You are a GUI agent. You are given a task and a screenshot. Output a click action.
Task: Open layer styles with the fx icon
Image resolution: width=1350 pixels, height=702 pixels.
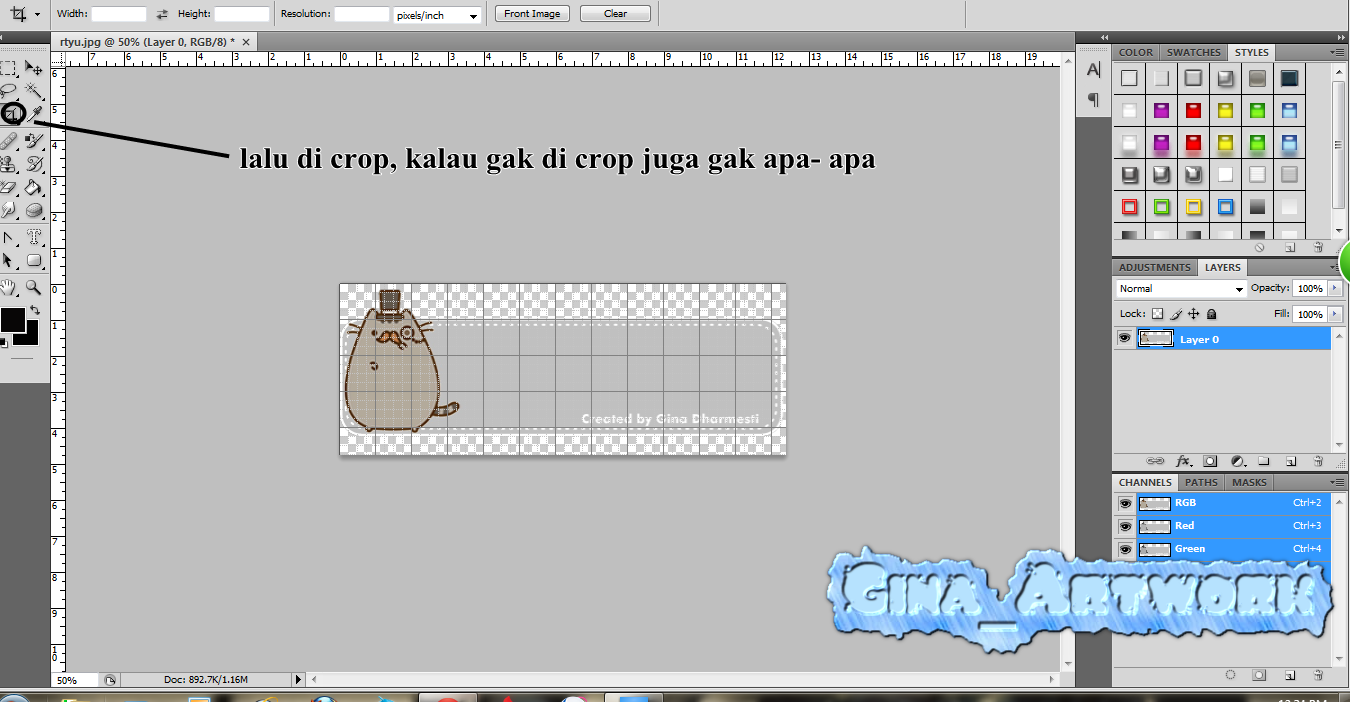(x=1184, y=461)
